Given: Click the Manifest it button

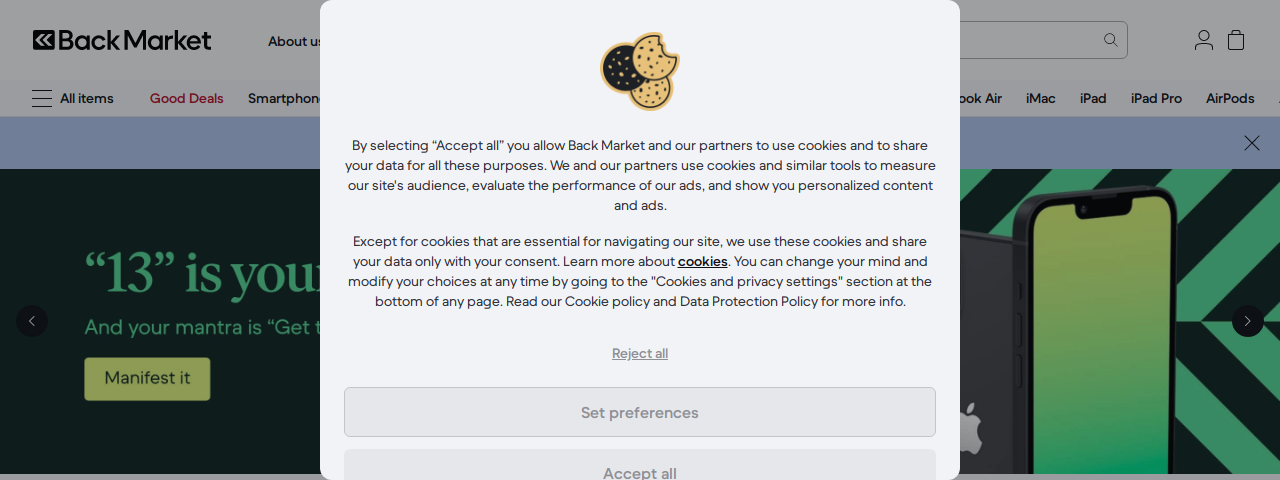Looking at the screenshot, I should tap(147, 379).
